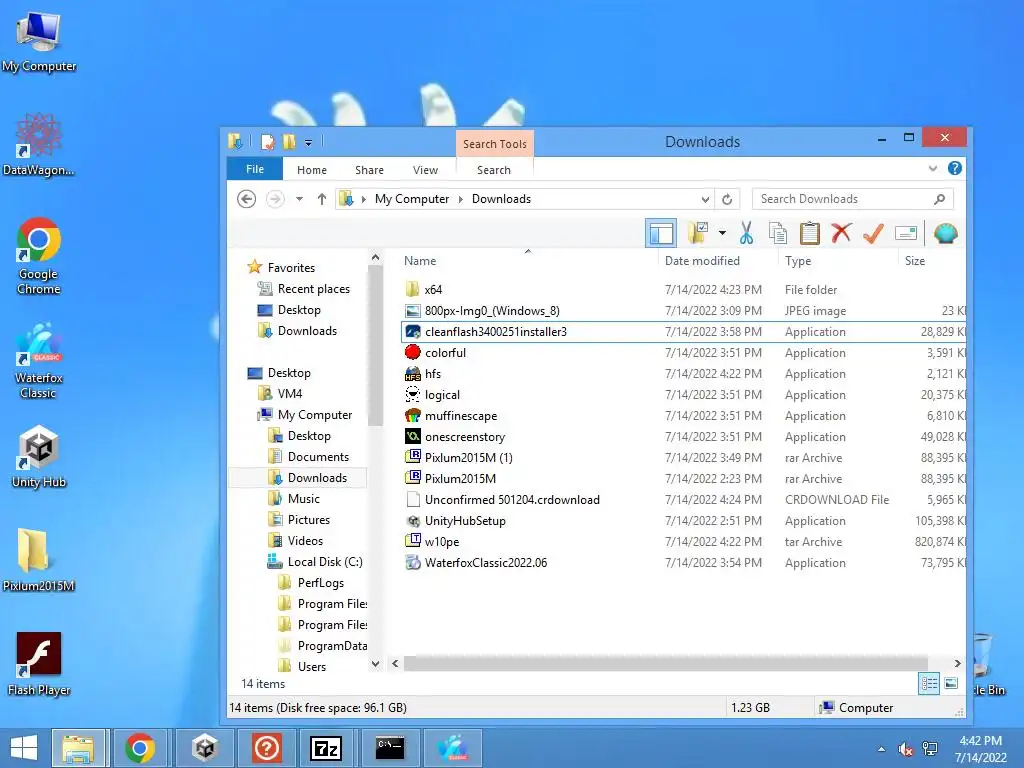Toggle the navigation pane toolbar button
This screenshot has width=1024, height=768.
click(x=661, y=233)
